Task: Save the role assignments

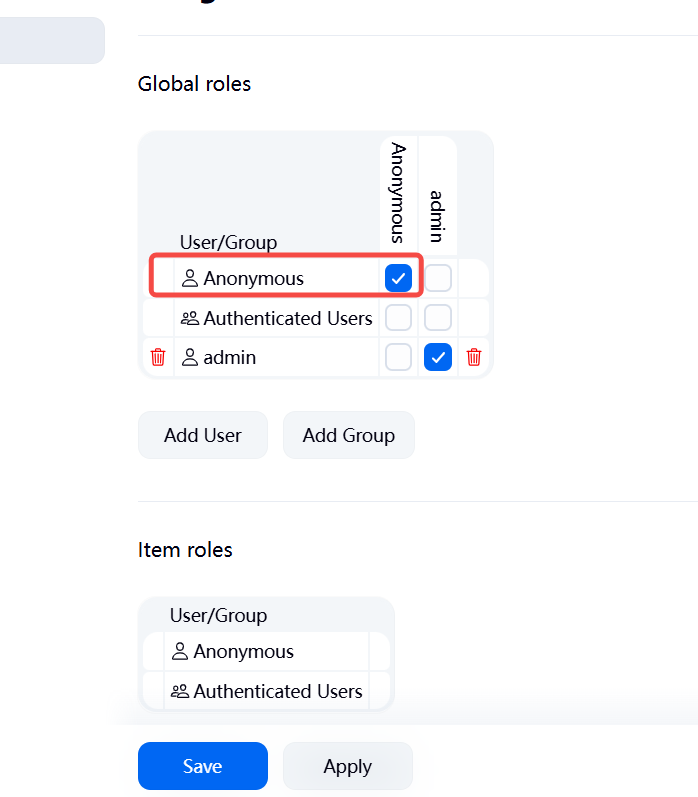Action: 203,766
